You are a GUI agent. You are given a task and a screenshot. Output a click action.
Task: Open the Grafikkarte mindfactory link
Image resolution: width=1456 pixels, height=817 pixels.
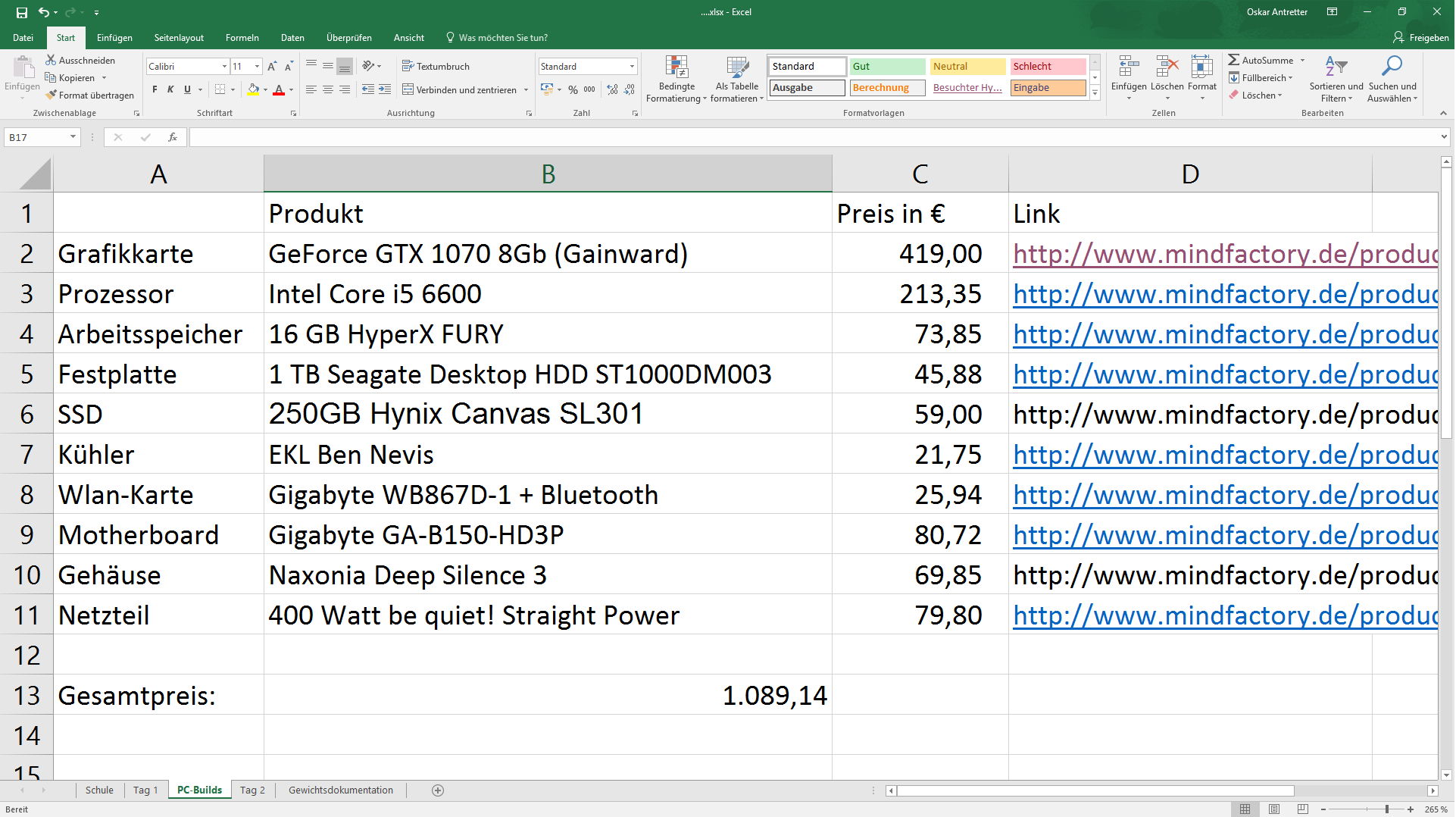tap(1225, 254)
